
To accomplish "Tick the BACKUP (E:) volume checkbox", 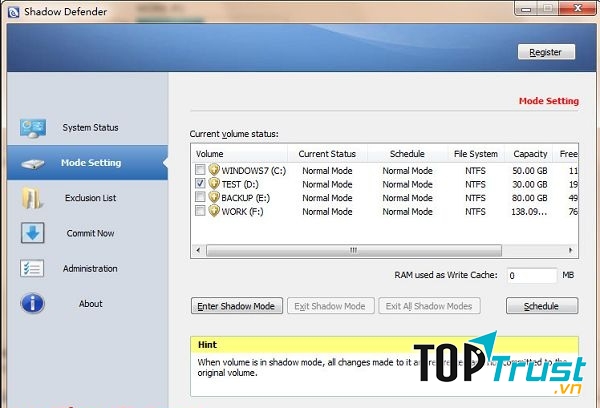I will pyautogui.click(x=201, y=198).
